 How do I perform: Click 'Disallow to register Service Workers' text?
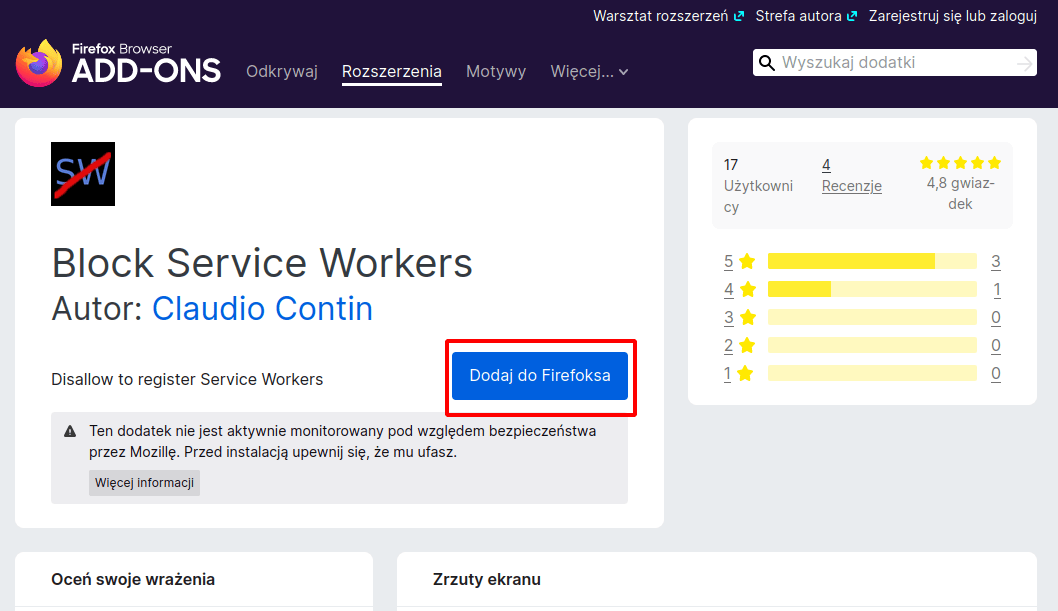[x=187, y=380]
